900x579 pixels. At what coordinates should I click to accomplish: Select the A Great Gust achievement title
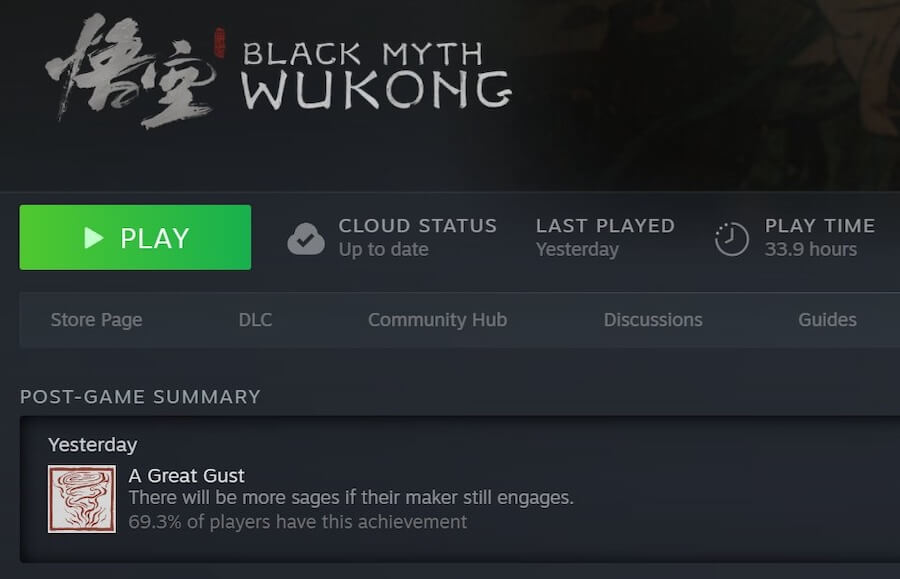pos(187,476)
